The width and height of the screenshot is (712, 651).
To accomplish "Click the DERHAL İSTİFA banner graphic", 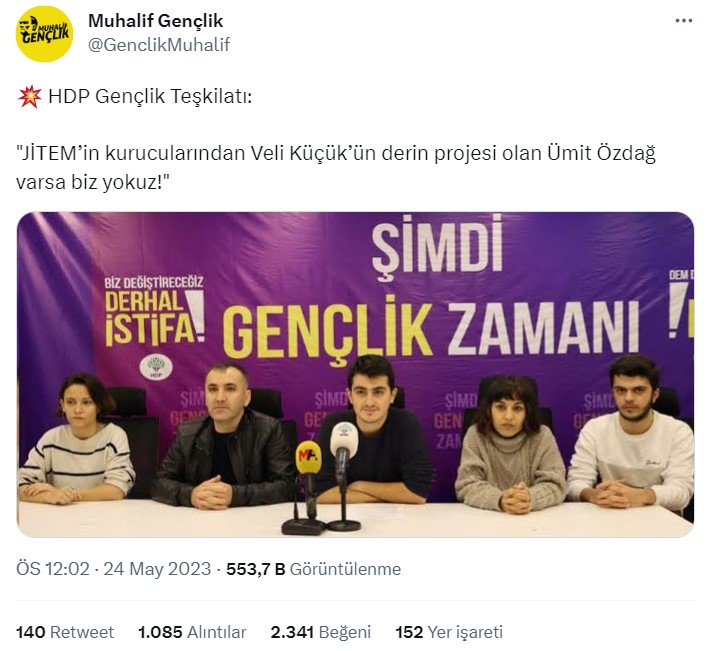I will tap(154, 310).
